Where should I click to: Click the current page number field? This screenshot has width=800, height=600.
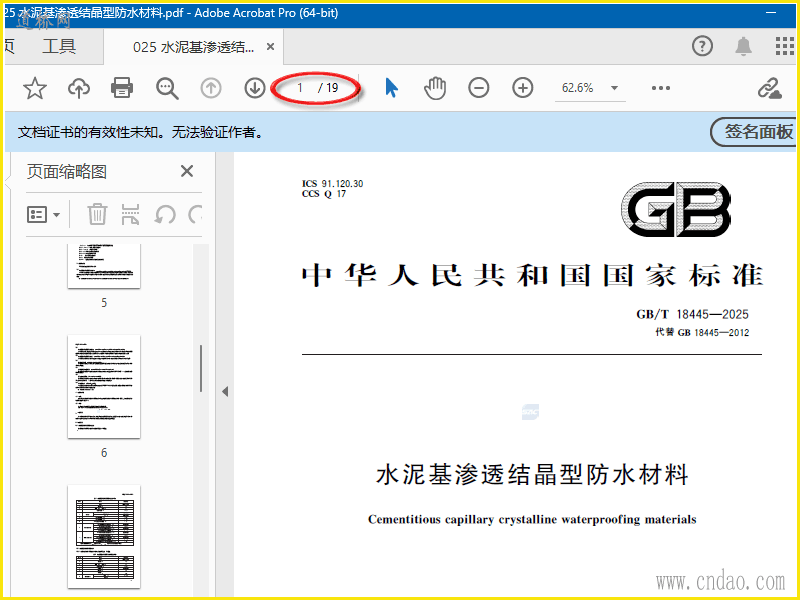[300, 88]
